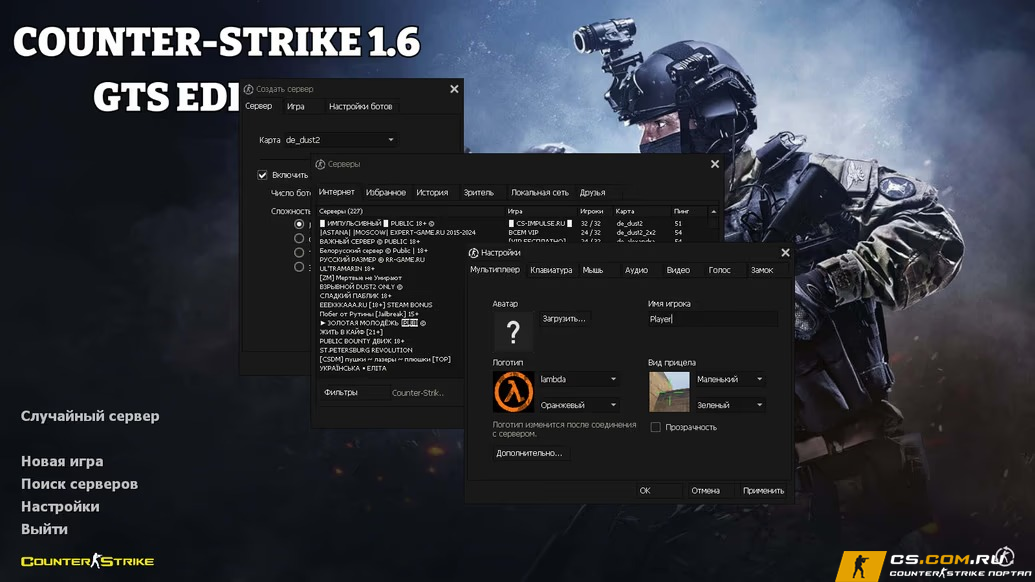Viewport: 1035px width, 582px height.
Task: Click the Имя игрока input field
Action: 712,319
